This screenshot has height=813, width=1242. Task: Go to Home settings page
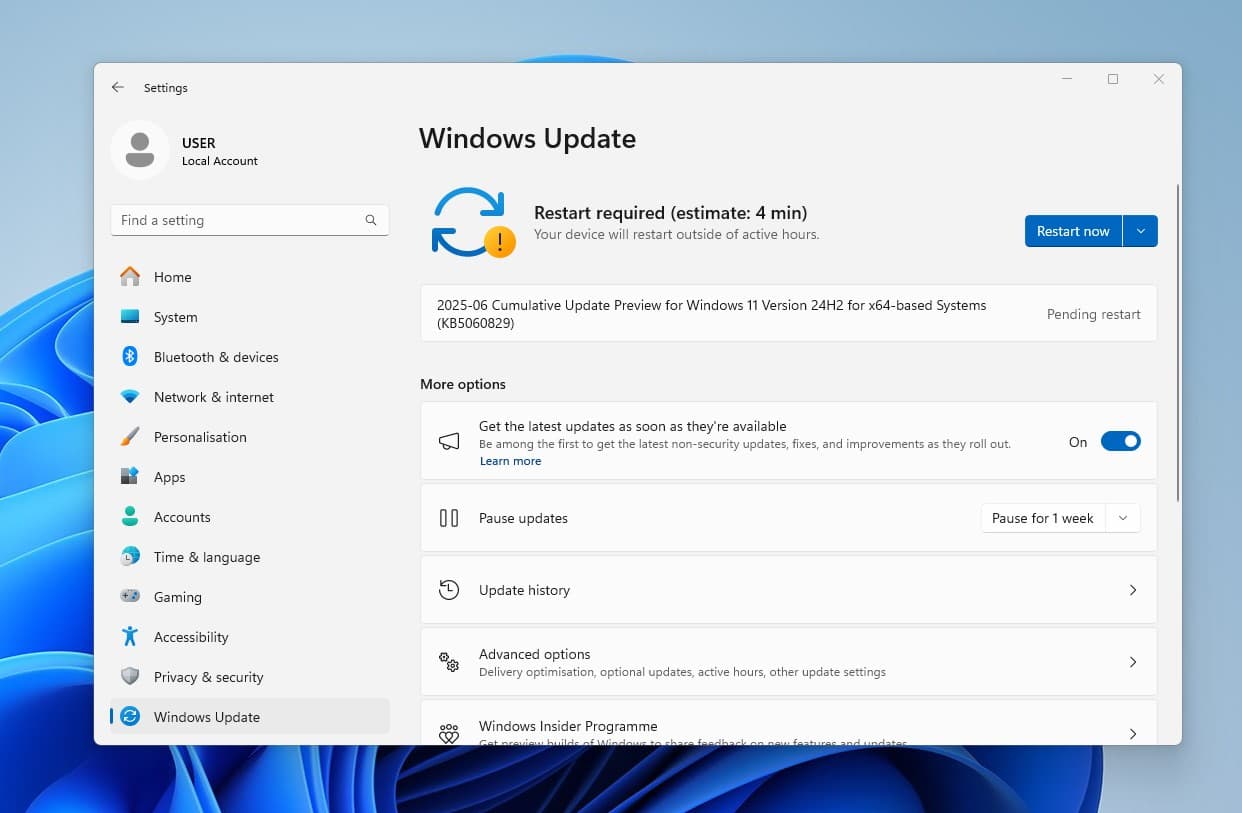(x=249, y=277)
